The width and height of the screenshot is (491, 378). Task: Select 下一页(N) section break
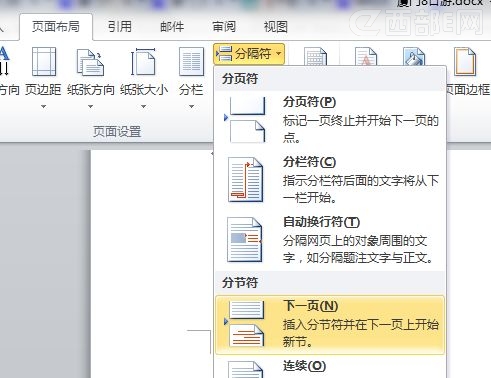coord(330,324)
